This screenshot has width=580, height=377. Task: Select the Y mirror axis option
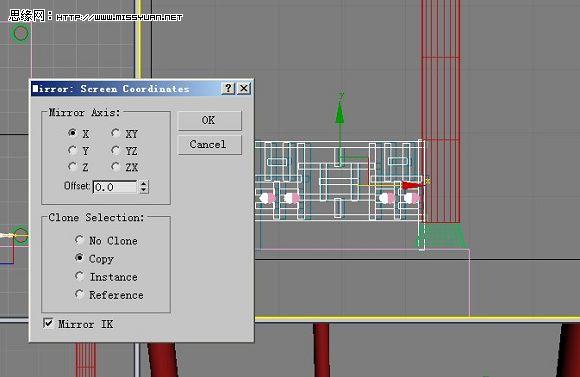[x=73, y=150]
